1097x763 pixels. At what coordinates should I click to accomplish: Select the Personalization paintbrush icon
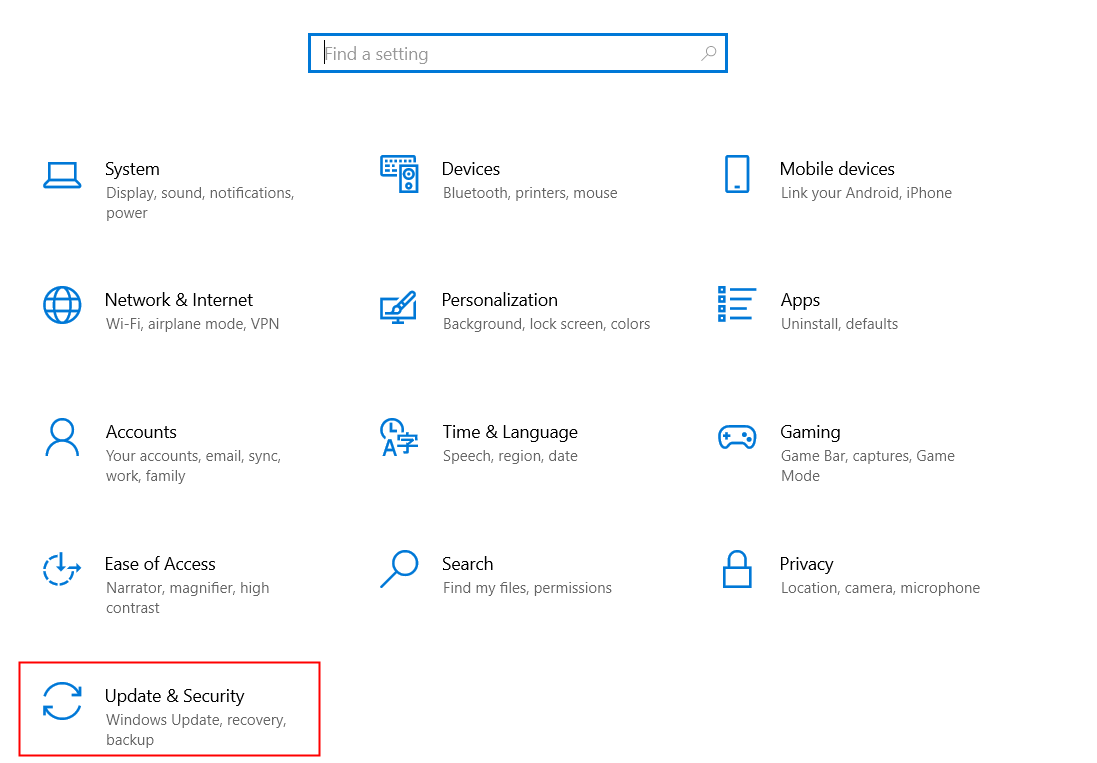pyautogui.click(x=399, y=308)
